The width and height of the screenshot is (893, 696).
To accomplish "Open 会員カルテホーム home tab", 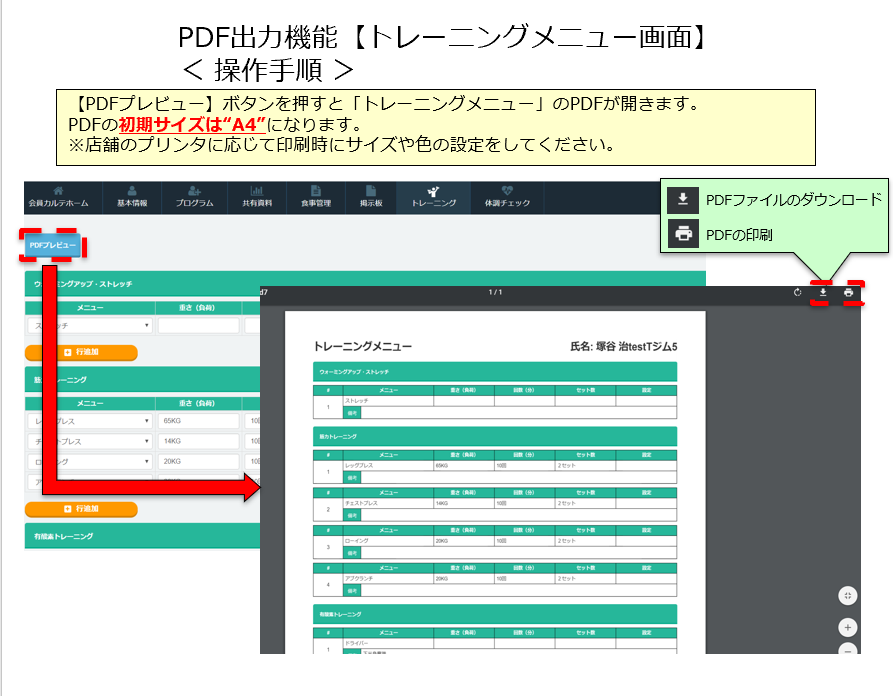I will pyautogui.click(x=58, y=197).
